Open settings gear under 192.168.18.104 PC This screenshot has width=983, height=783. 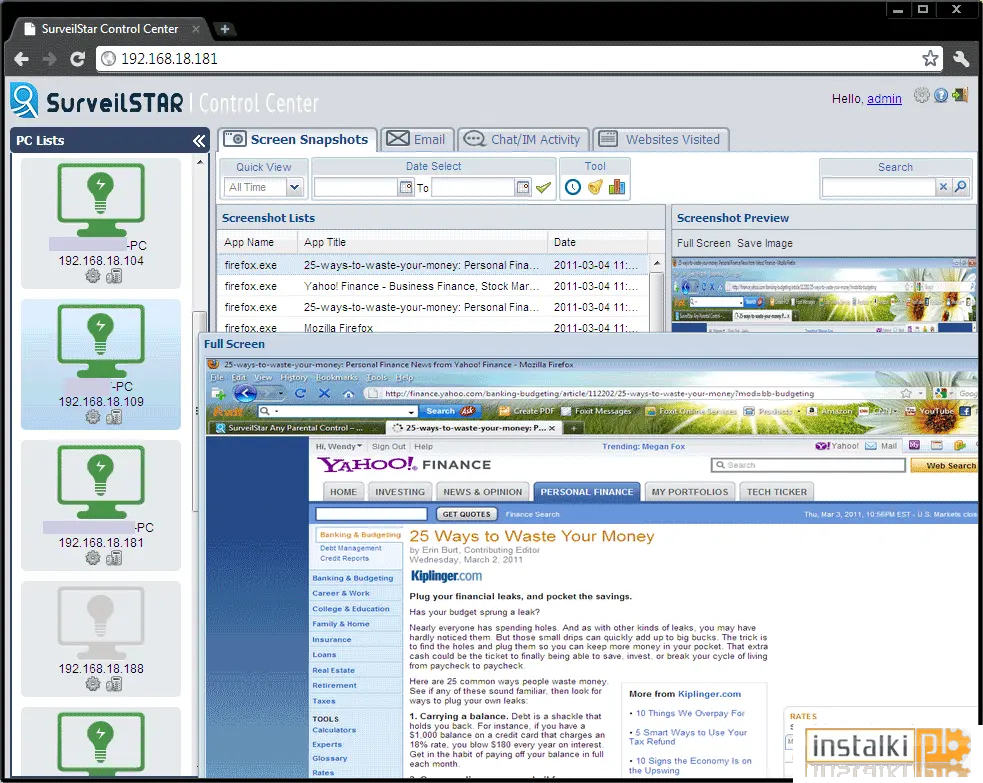click(93, 276)
